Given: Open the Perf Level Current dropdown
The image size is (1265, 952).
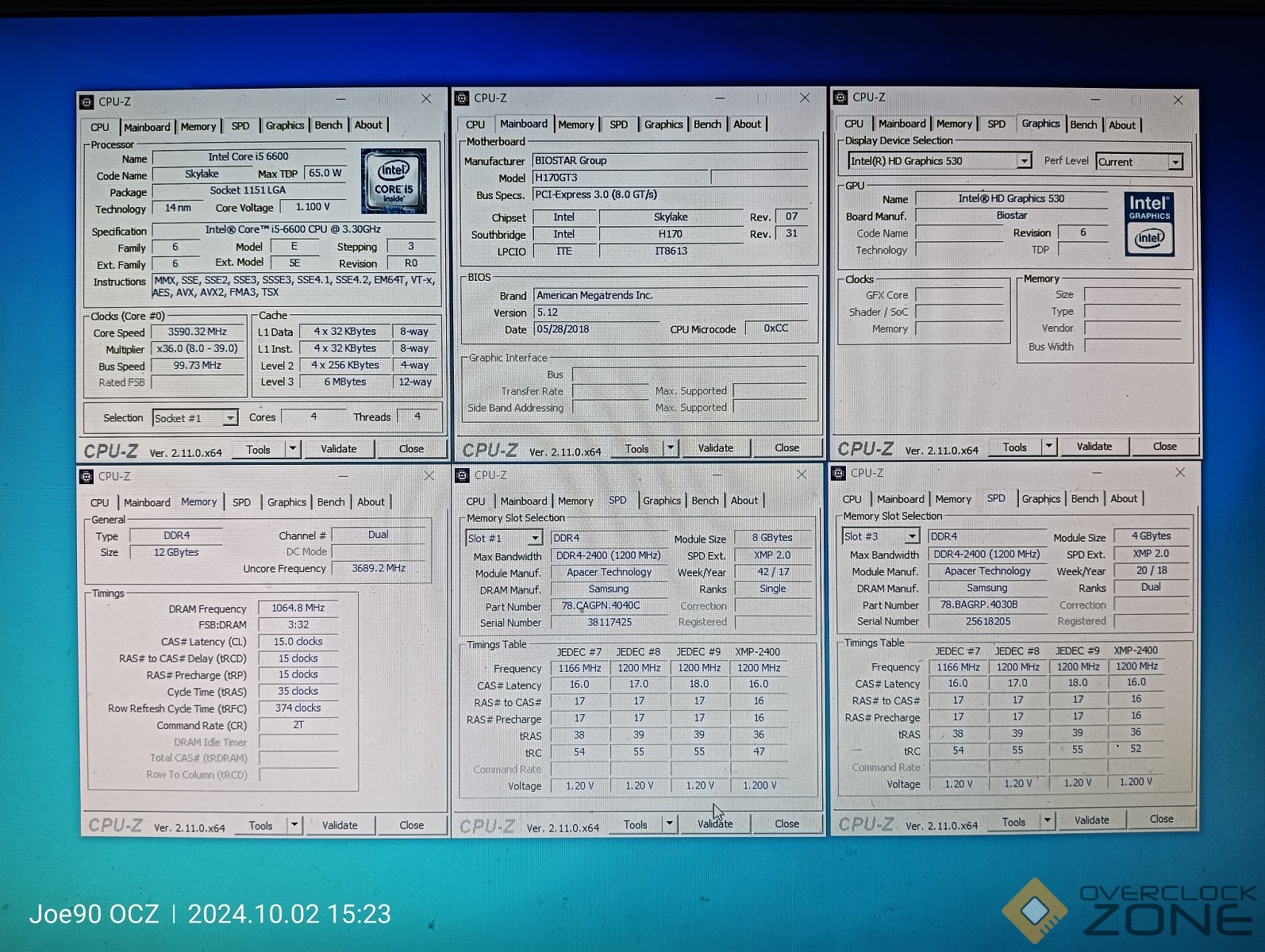Looking at the screenshot, I should coord(1175,162).
